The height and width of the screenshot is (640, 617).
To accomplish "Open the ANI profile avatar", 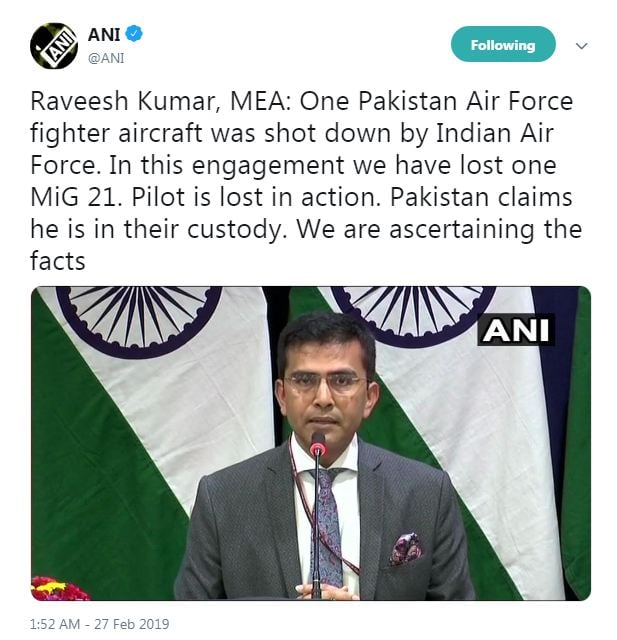I will (x=54, y=46).
